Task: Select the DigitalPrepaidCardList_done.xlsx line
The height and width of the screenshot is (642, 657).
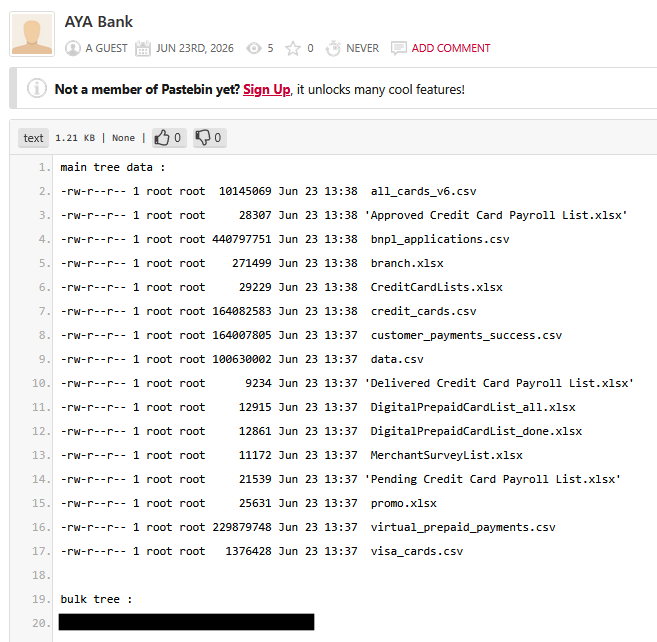Action: coord(321,431)
